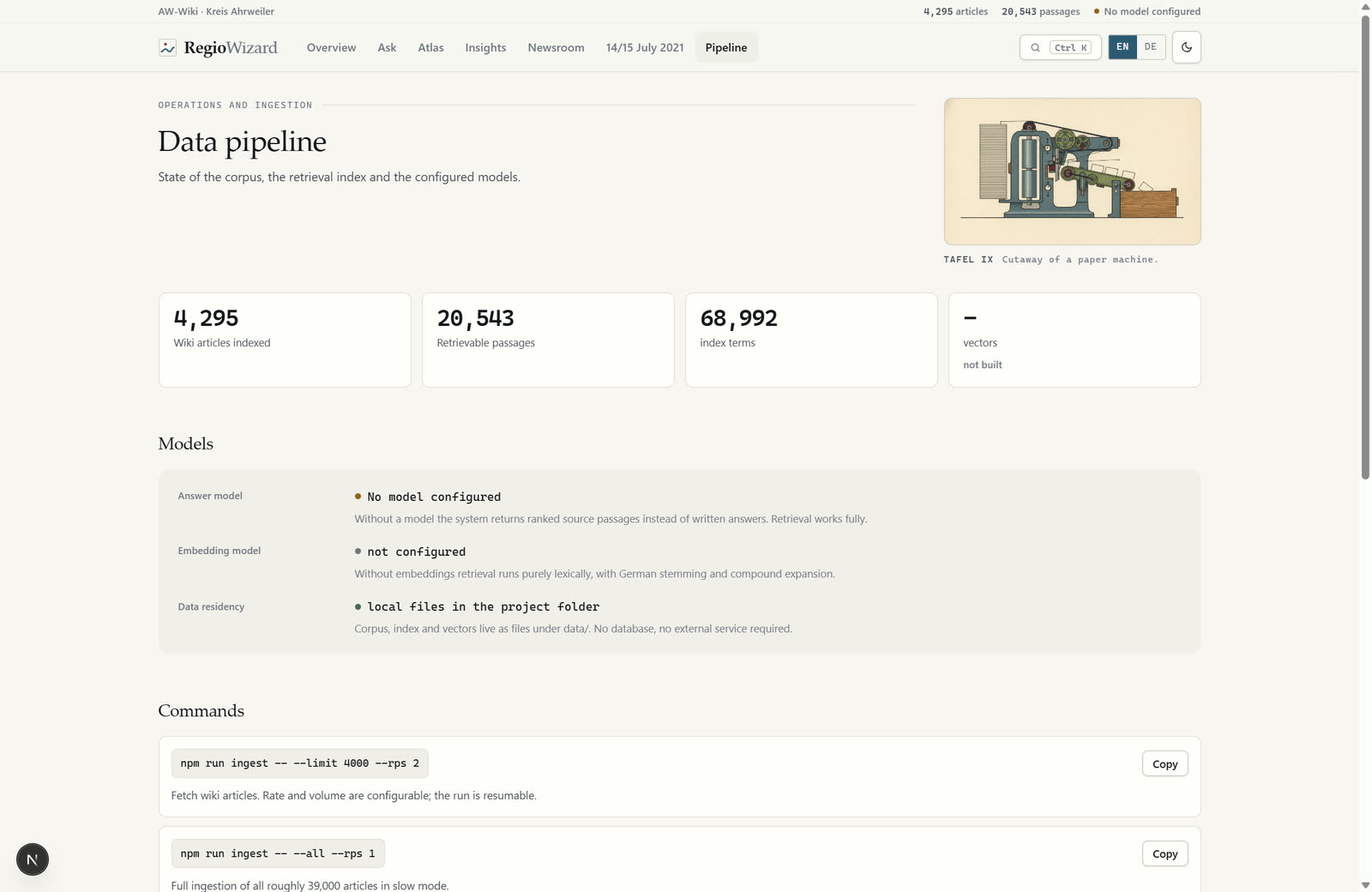
Task: Click the paper machine illustration thumbnail
Action: coord(1072,172)
